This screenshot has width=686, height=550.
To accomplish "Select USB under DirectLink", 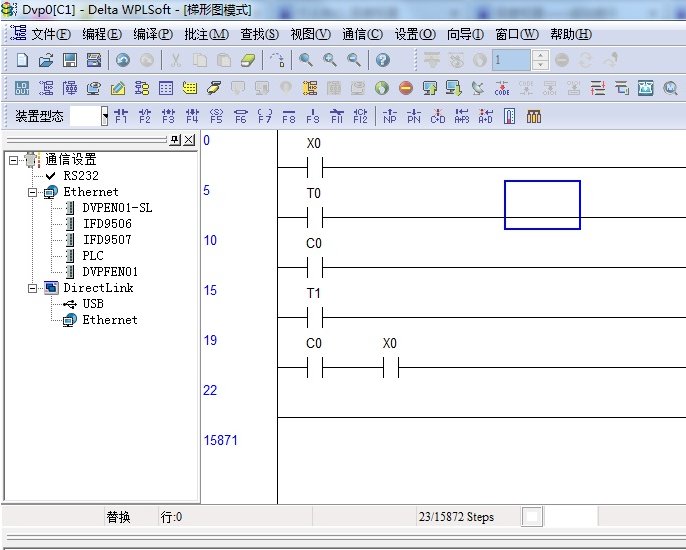I will click(x=93, y=304).
